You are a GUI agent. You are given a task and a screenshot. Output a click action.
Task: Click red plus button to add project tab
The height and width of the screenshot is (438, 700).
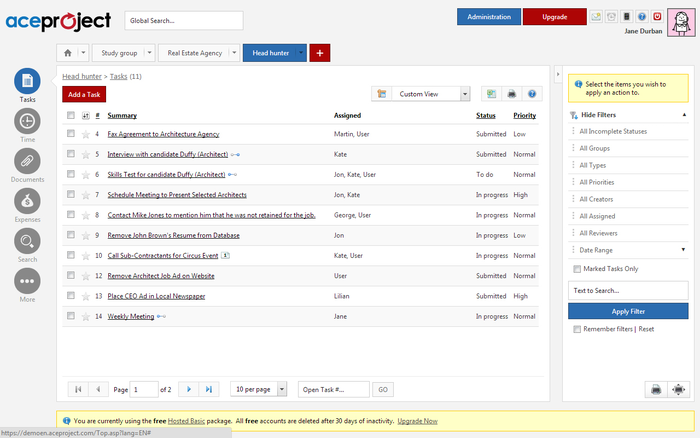[320, 52]
